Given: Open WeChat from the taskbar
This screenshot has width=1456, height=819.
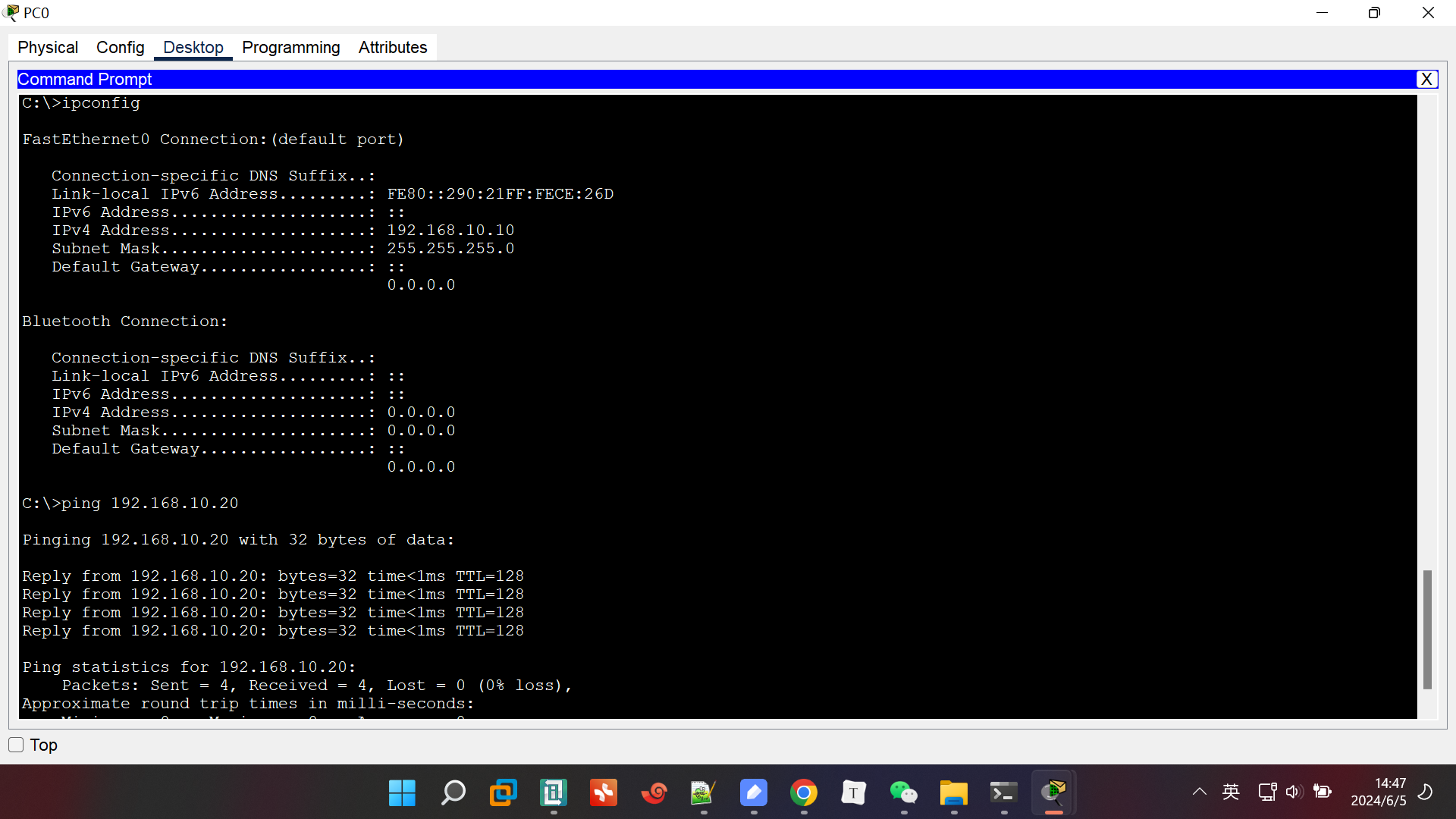Looking at the screenshot, I should [x=903, y=793].
